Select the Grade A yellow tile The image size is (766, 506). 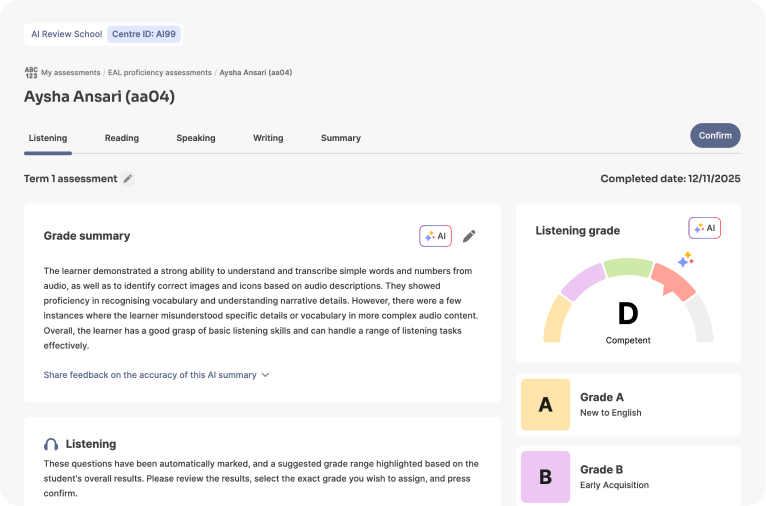click(545, 404)
